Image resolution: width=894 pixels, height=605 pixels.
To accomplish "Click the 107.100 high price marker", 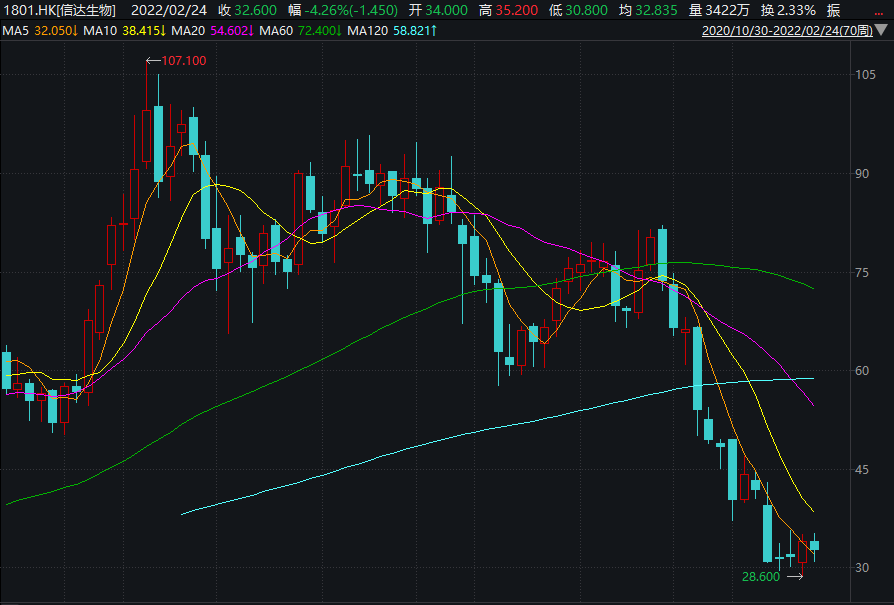I will click(x=184, y=60).
